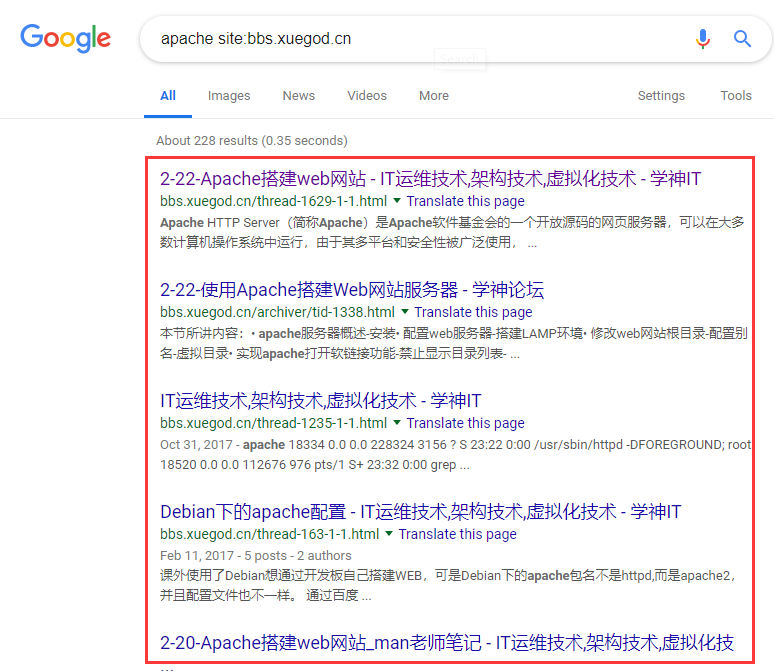Translate this page for thread-1629-1-1.html
774x671 pixels.
465,201
